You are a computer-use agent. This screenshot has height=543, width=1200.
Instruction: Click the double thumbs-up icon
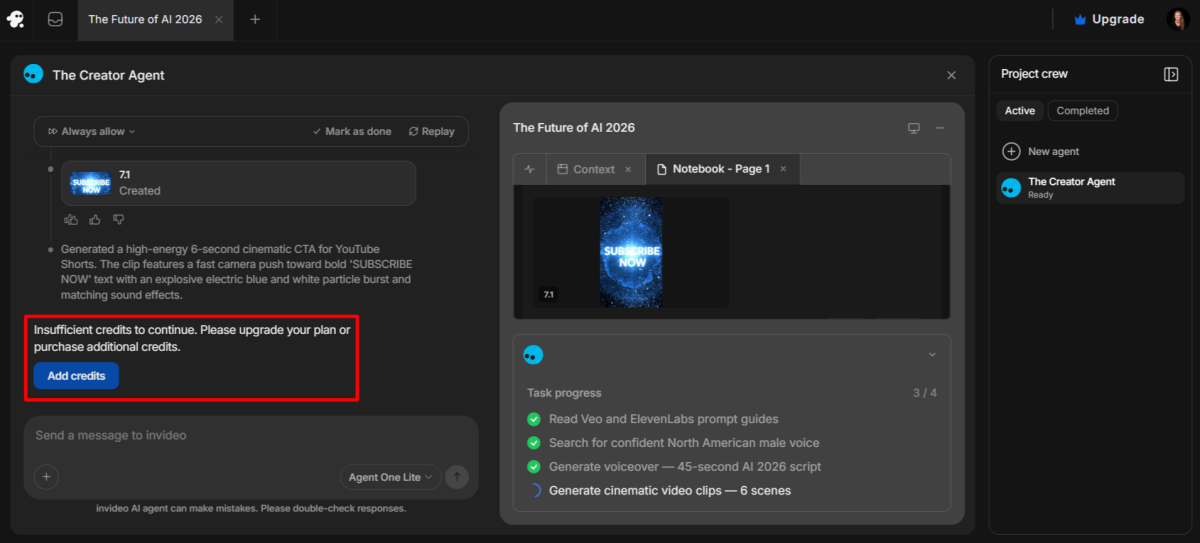click(71, 219)
